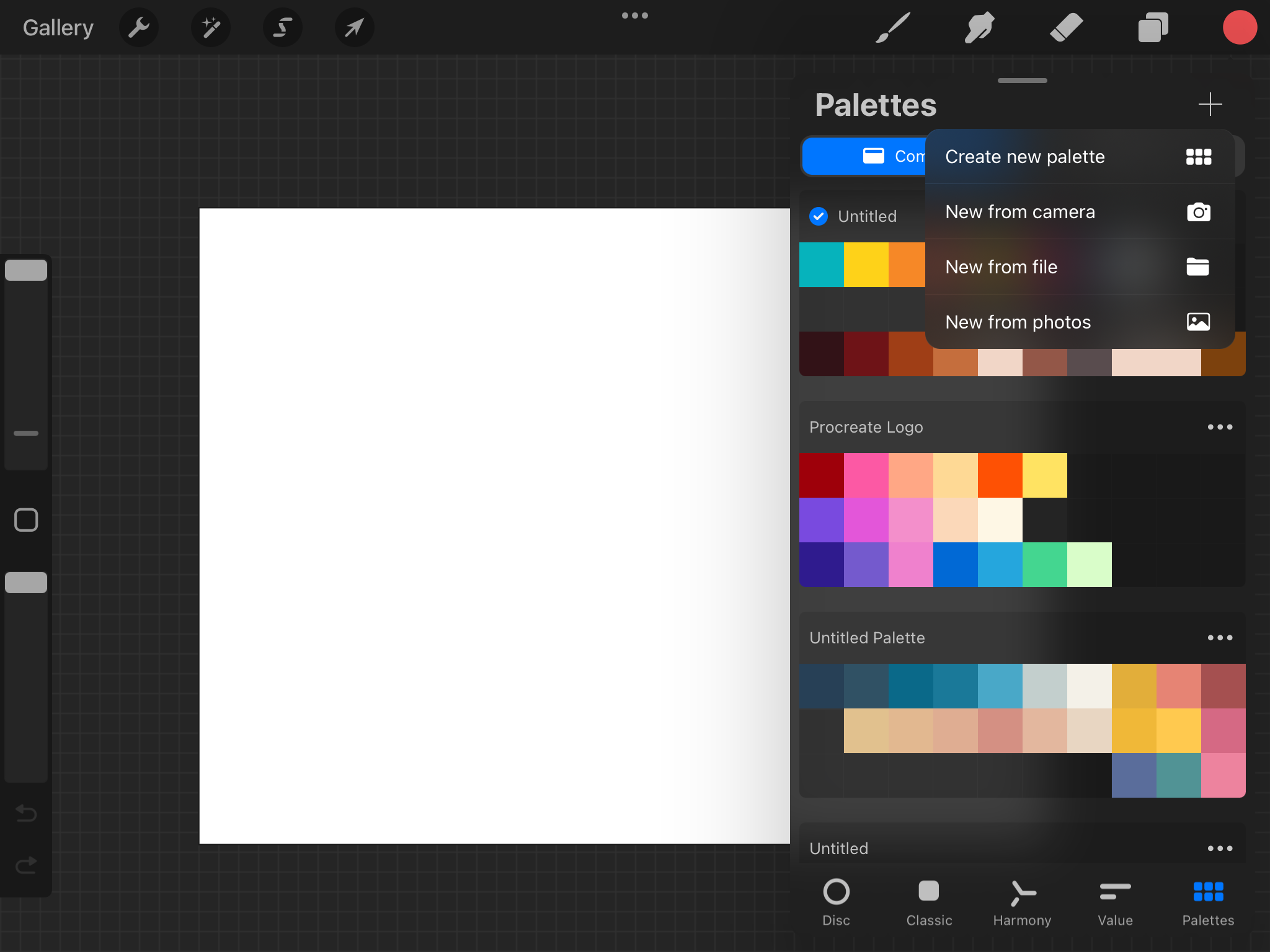
Task: Go back to Gallery
Action: click(58, 27)
